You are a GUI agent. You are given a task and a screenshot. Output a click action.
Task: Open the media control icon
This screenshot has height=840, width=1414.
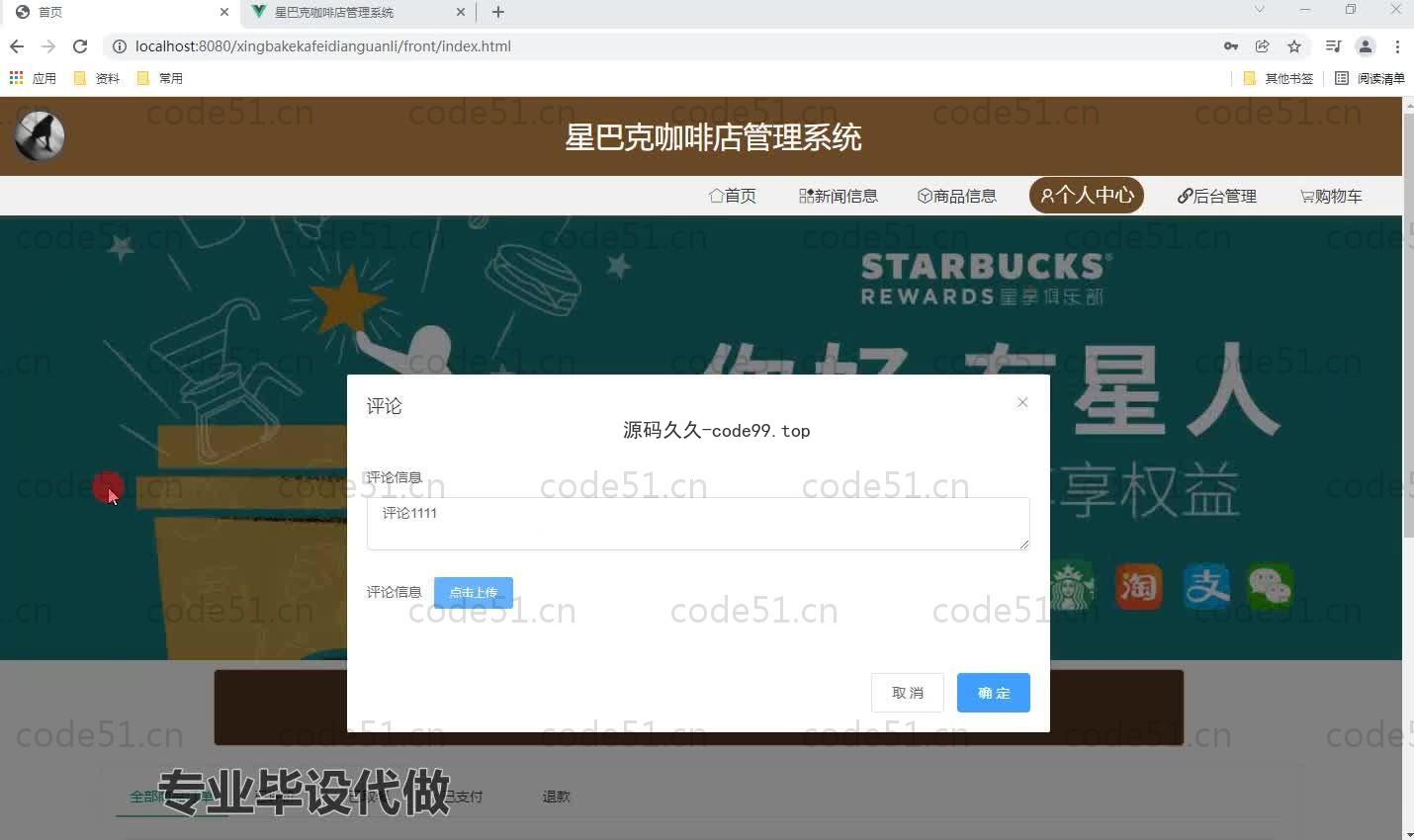[1333, 46]
